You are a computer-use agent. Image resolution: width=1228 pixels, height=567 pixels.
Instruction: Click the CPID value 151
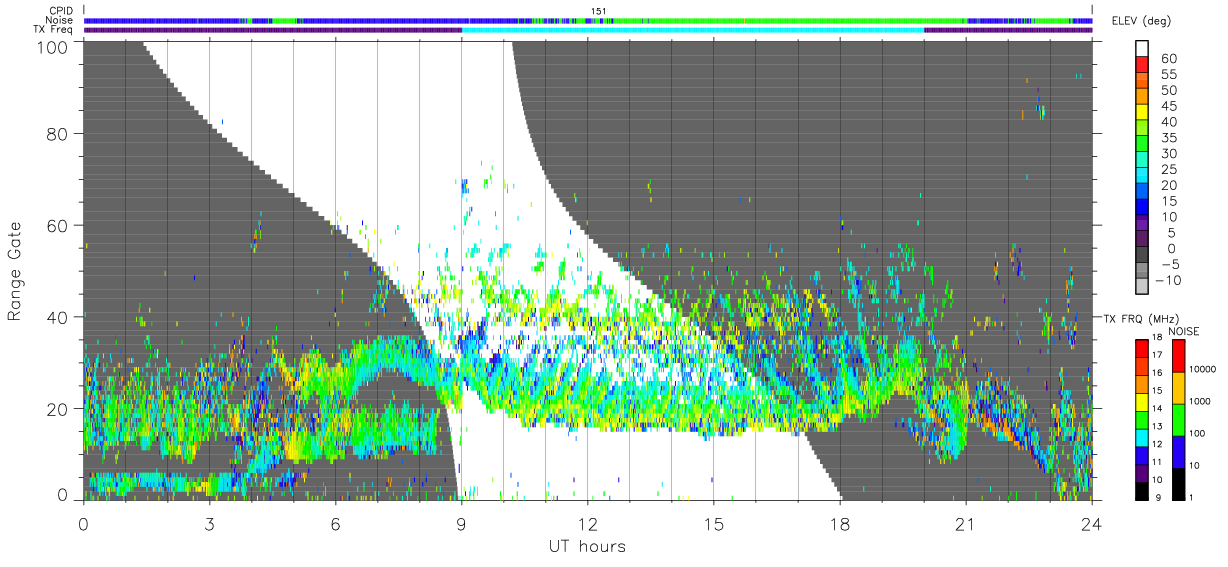[600, 11]
